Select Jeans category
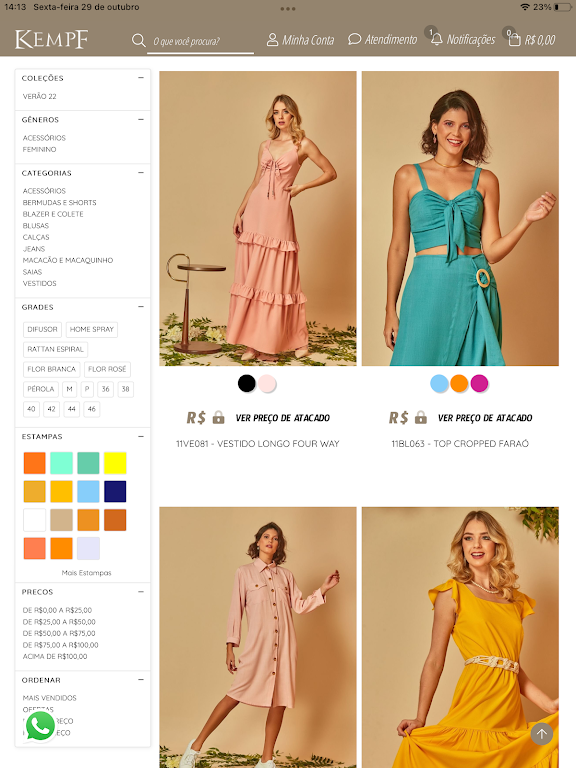This screenshot has width=576, height=768. [34, 249]
